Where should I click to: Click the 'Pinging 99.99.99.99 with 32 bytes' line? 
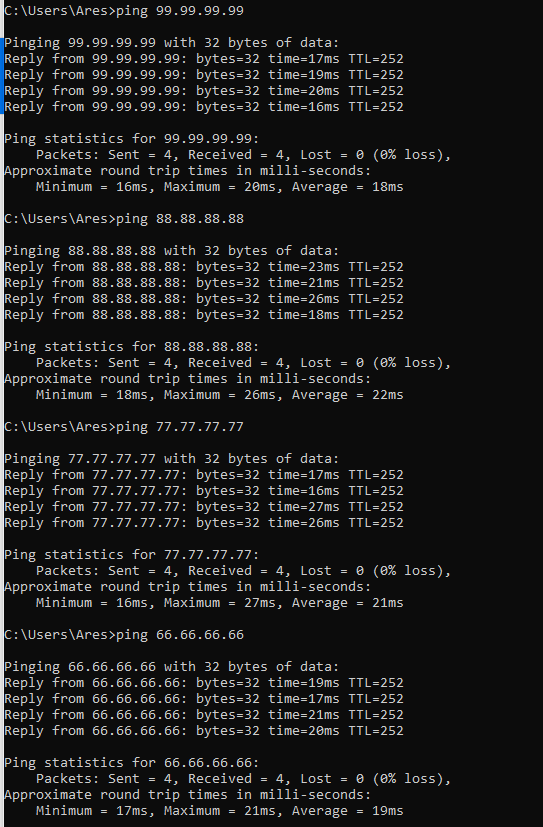click(x=172, y=43)
